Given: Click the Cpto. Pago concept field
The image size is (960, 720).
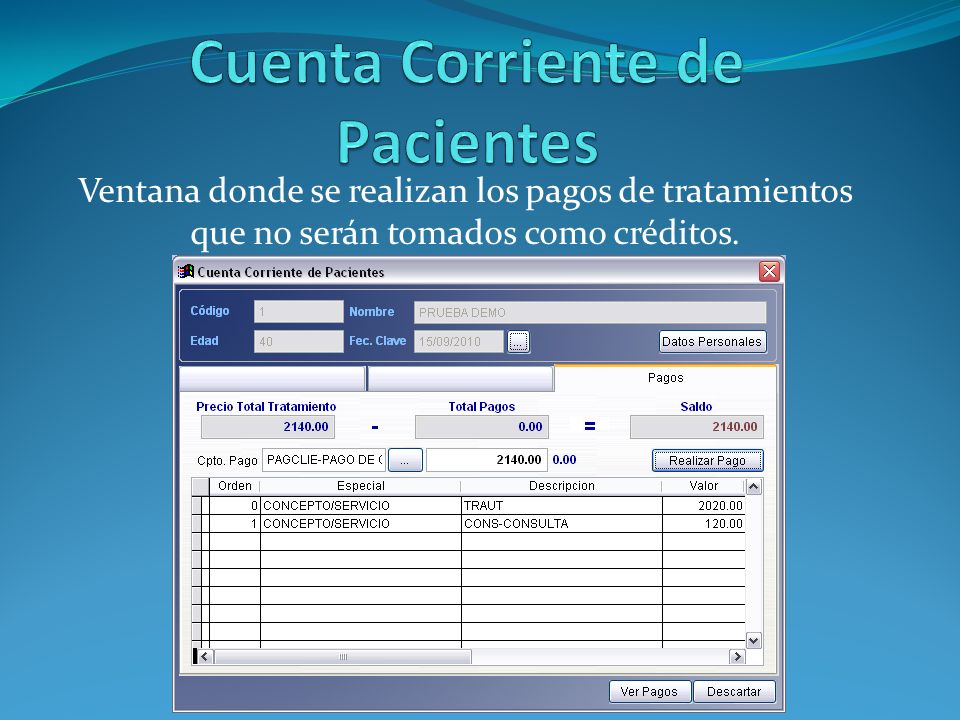Looking at the screenshot, I should [324, 460].
